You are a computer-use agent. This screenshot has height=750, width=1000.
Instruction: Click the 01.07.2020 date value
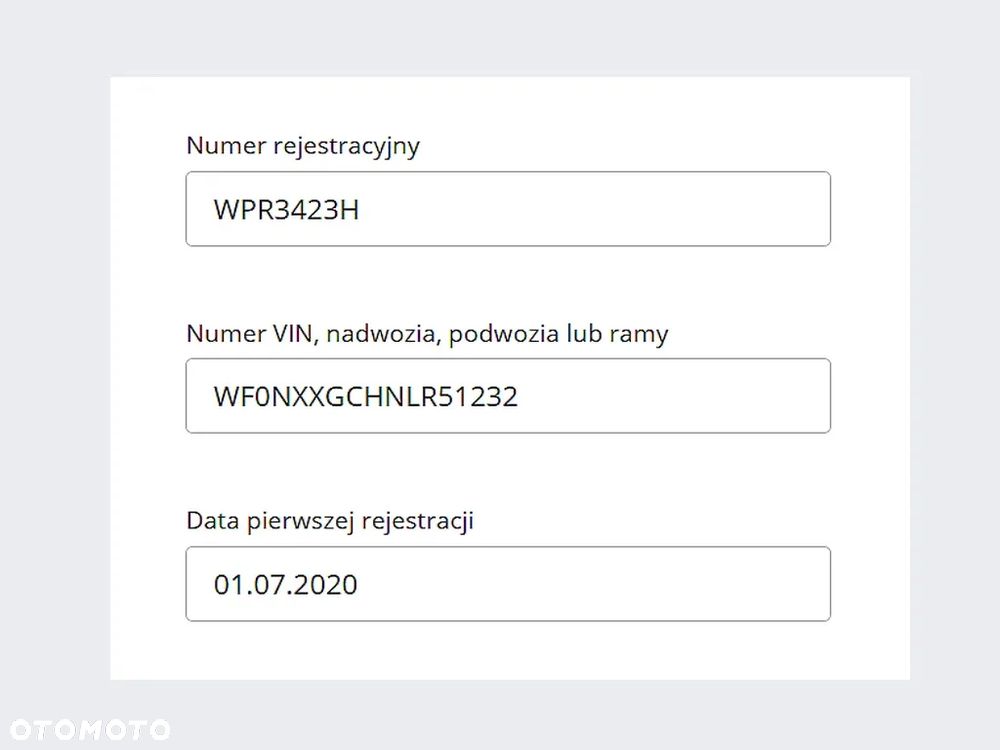tap(285, 584)
